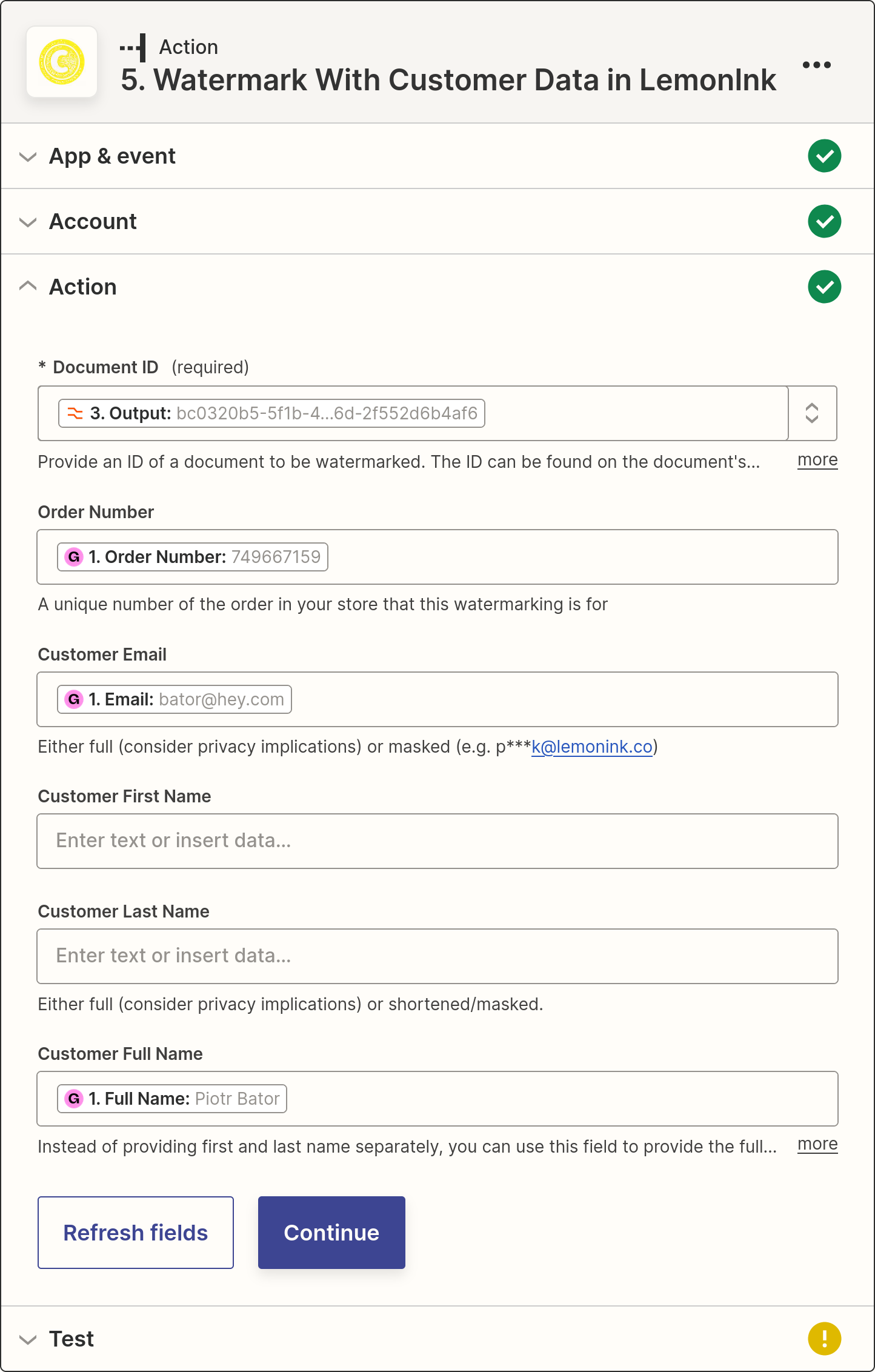Open the Document ID dropdown selector arrows
The image size is (875, 1372).
coord(812,413)
